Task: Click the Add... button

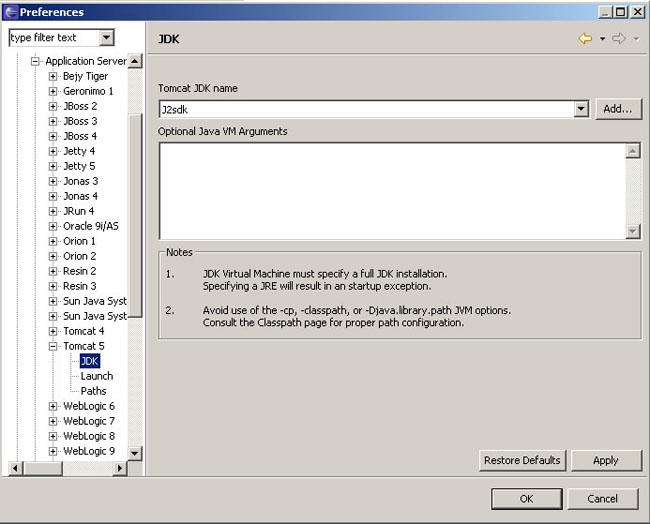Action: point(618,109)
